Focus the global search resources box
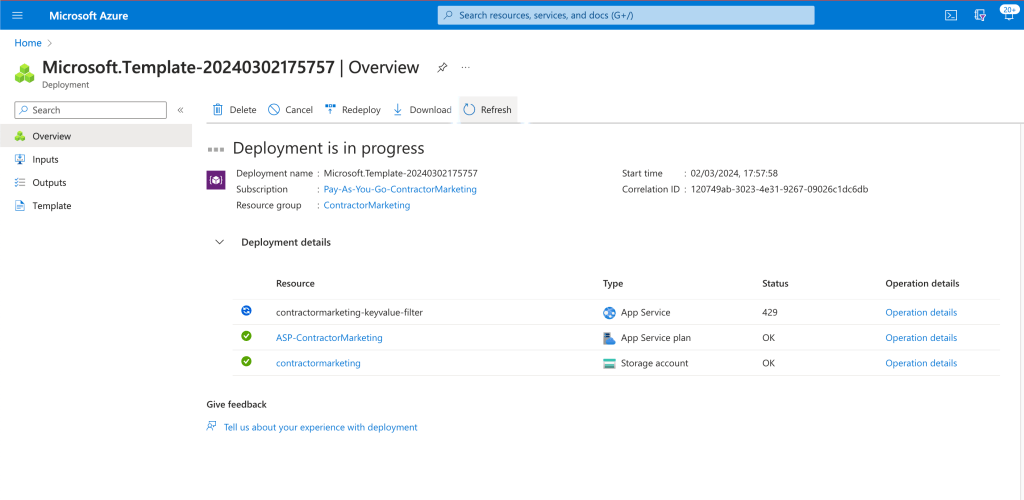Image resolution: width=1024 pixels, height=500 pixels. tap(626, 15)
